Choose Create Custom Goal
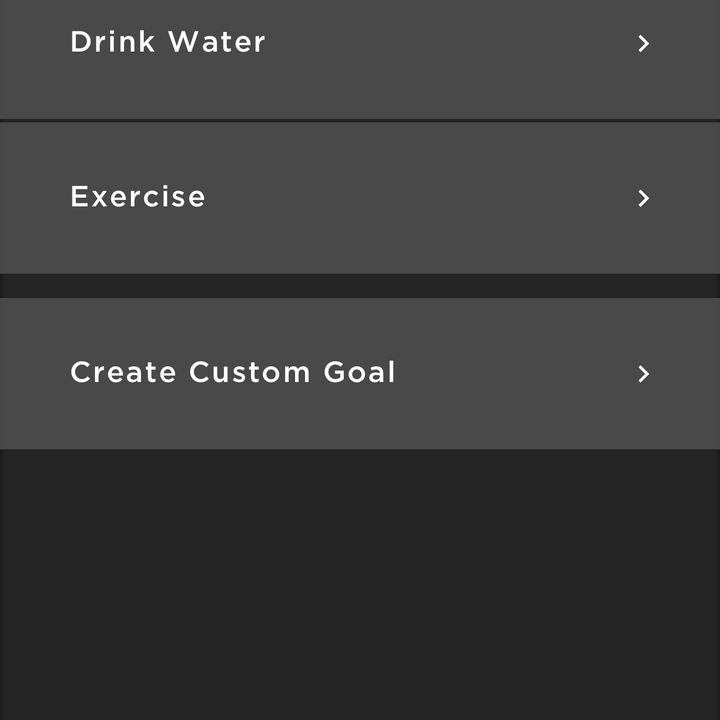Screen dimensions: 720x720 pos(360,373)
